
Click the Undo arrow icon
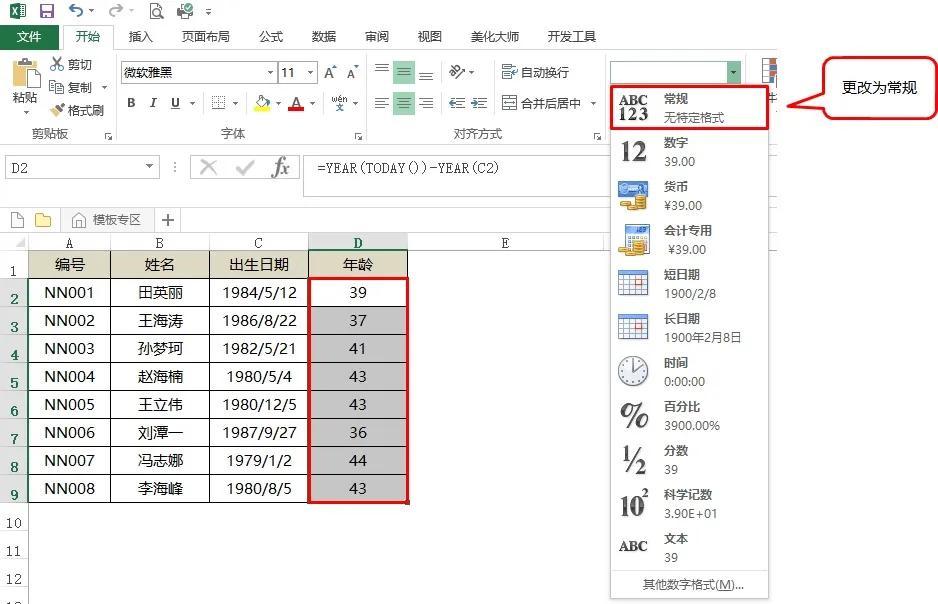pyautogui.click(x=75, y=10)
